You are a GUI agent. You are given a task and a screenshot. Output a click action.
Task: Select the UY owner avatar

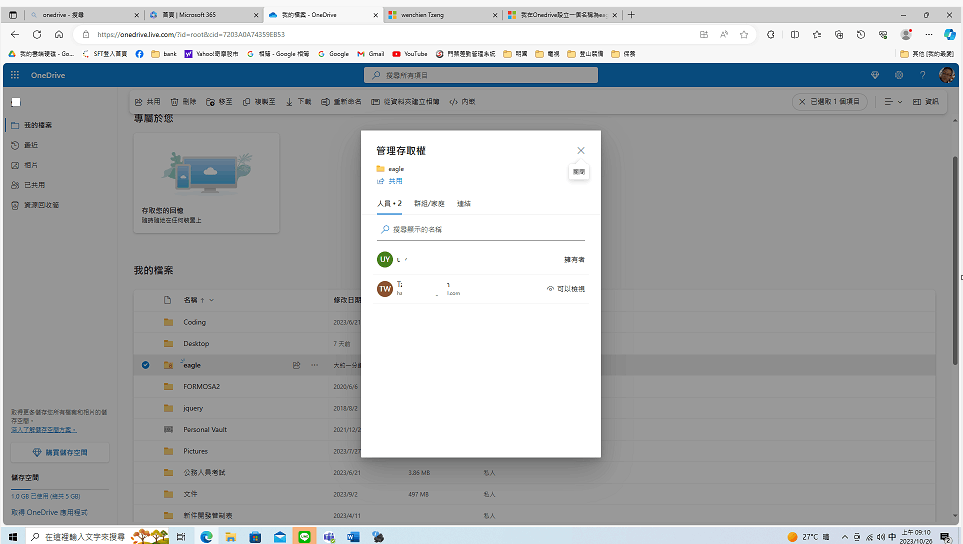click(384, 259)
